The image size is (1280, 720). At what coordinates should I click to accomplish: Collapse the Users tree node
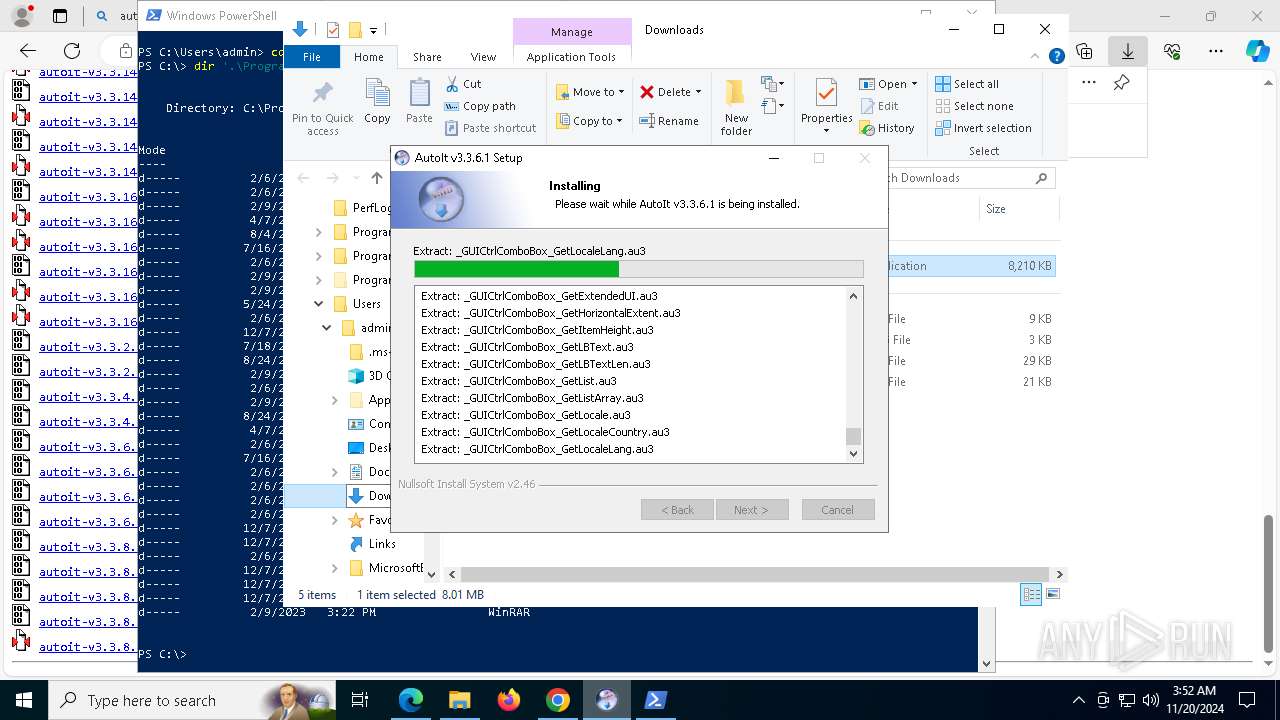[319, 304]
